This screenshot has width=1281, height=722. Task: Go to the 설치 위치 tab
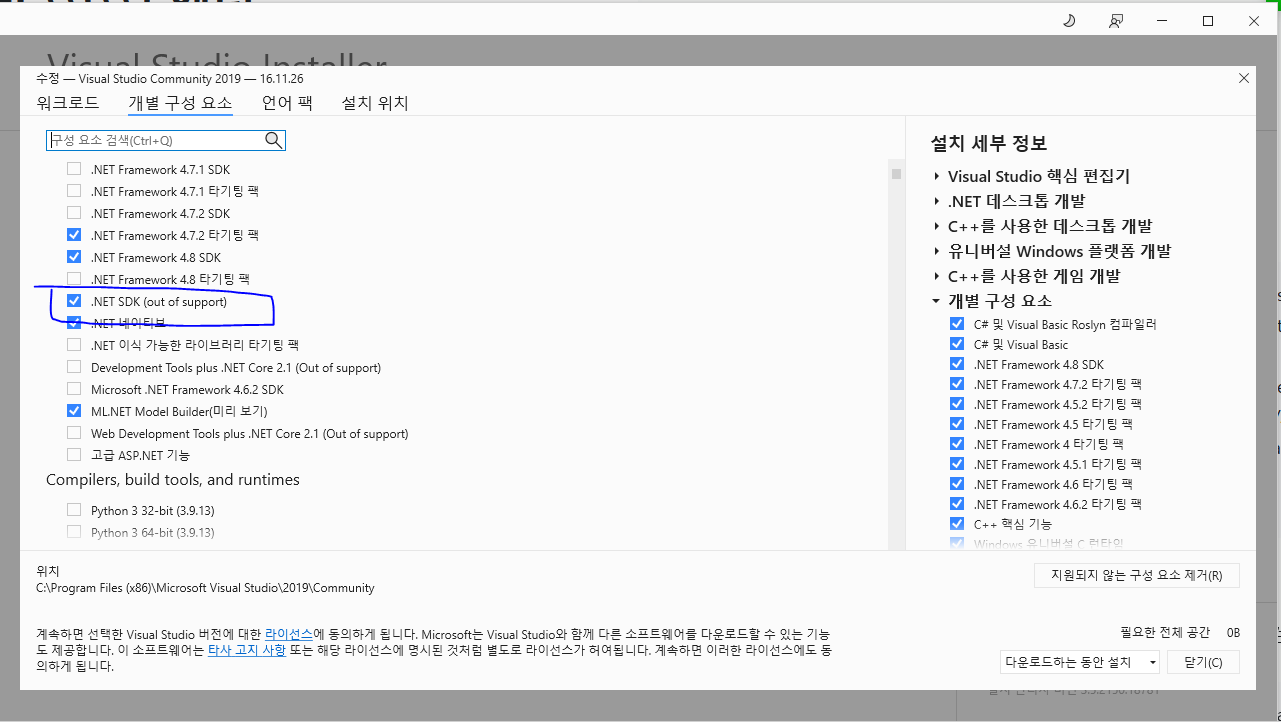click(x=375, y=103)
